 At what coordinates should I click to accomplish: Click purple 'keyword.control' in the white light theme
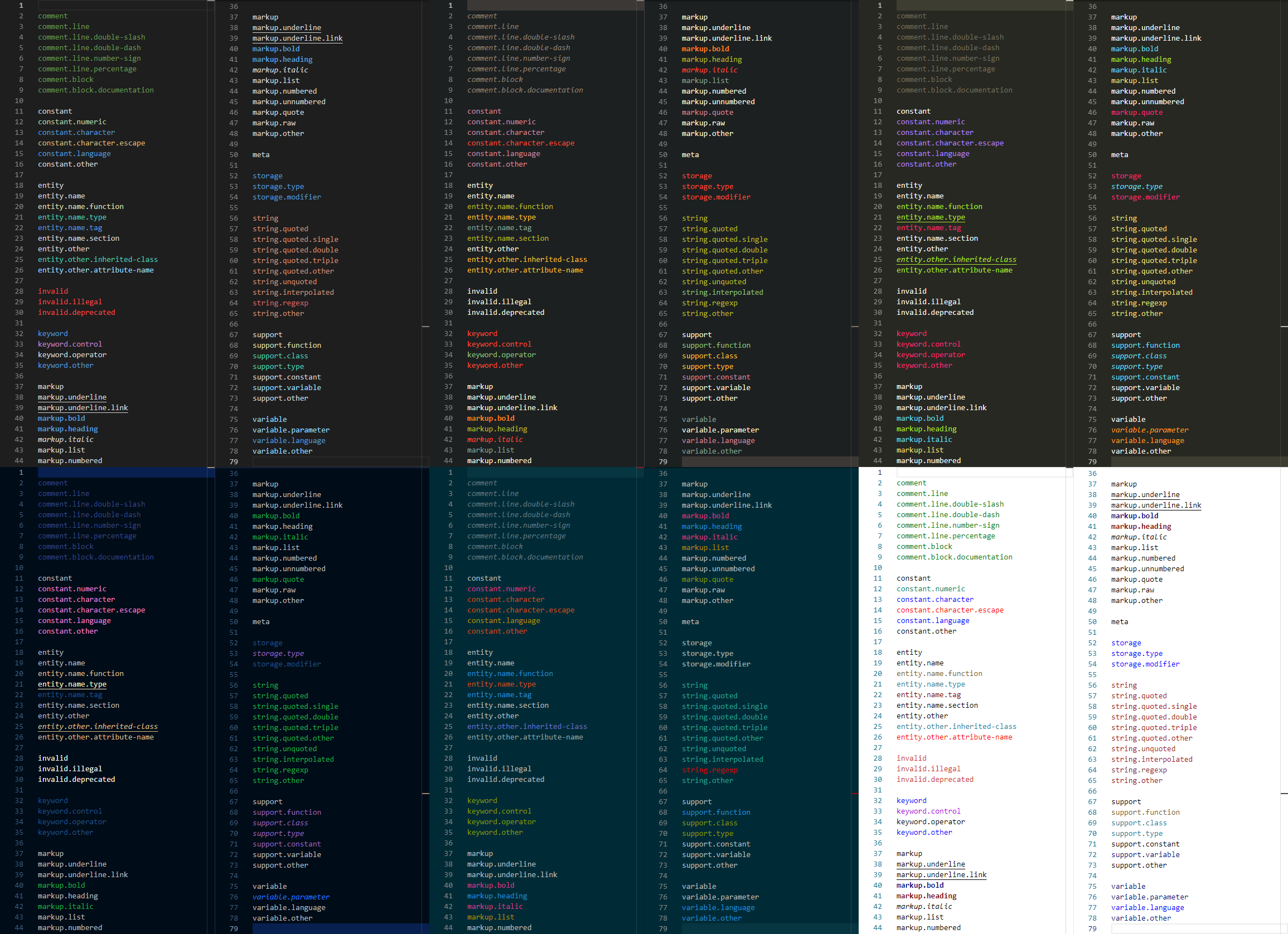[928, 811]
